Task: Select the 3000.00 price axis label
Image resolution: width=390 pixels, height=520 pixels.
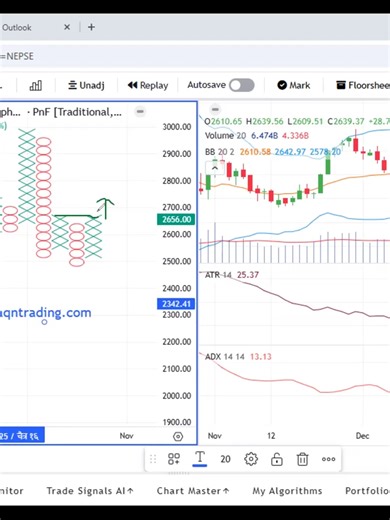Action: click(x=177, y=127)
